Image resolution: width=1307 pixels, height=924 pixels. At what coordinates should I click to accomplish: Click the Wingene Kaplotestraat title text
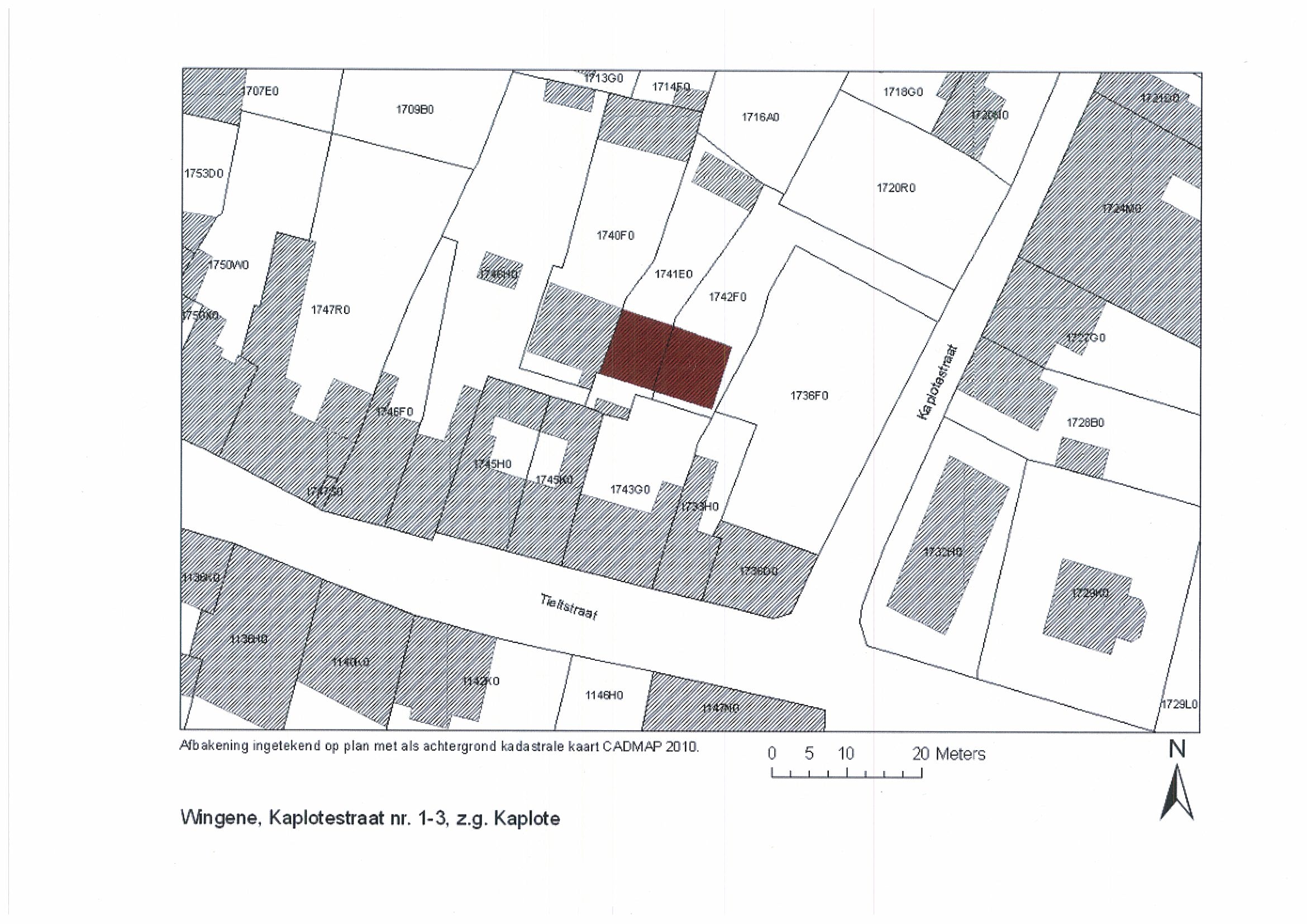370,818
